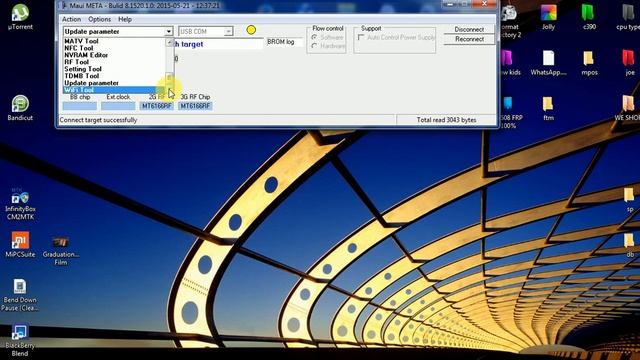The width and height of the screenshot is (640, 360).
Task: Click the yellow connection status indicator
Action: (x=251, y=30)
